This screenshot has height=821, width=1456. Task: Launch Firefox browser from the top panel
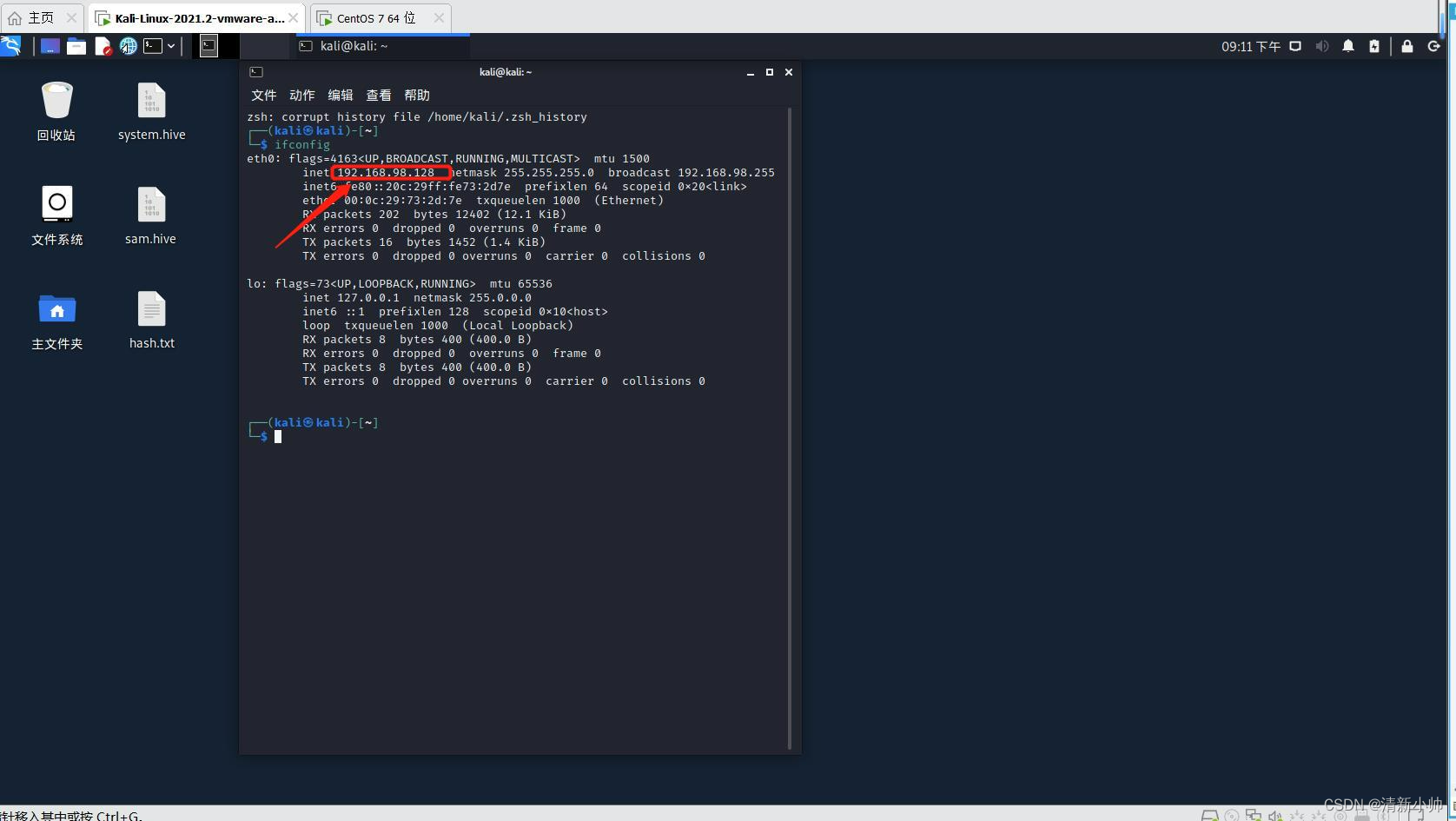129,46
